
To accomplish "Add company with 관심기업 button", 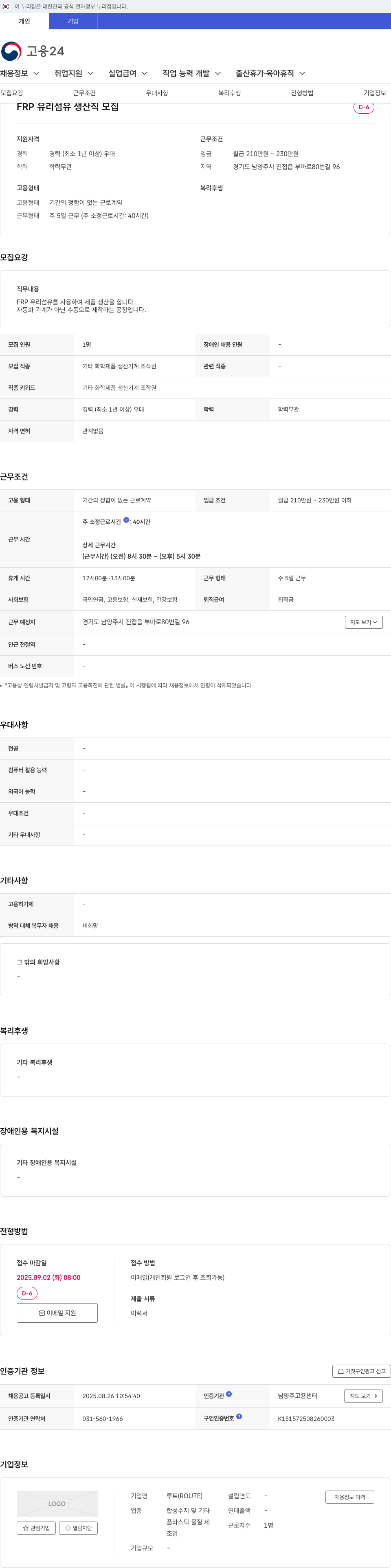I will coord(37,1528).
